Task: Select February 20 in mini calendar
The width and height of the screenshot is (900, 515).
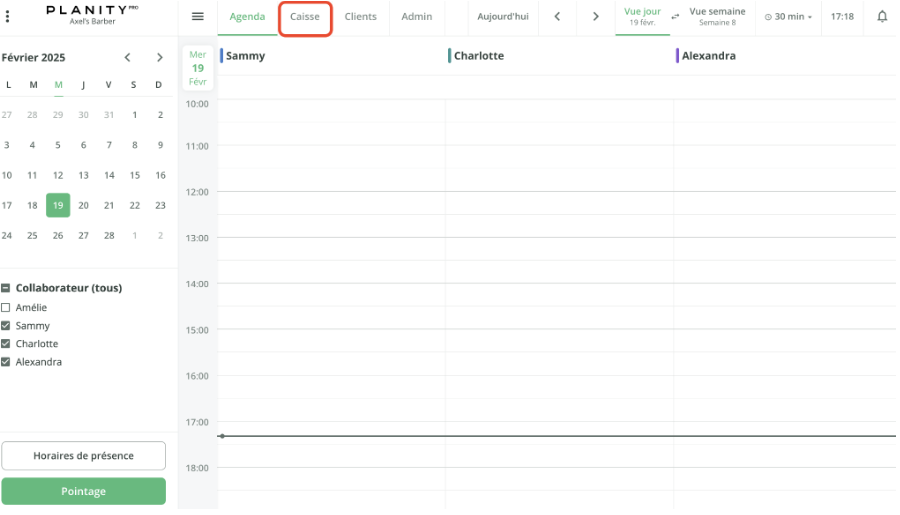Action: point(83,206)
